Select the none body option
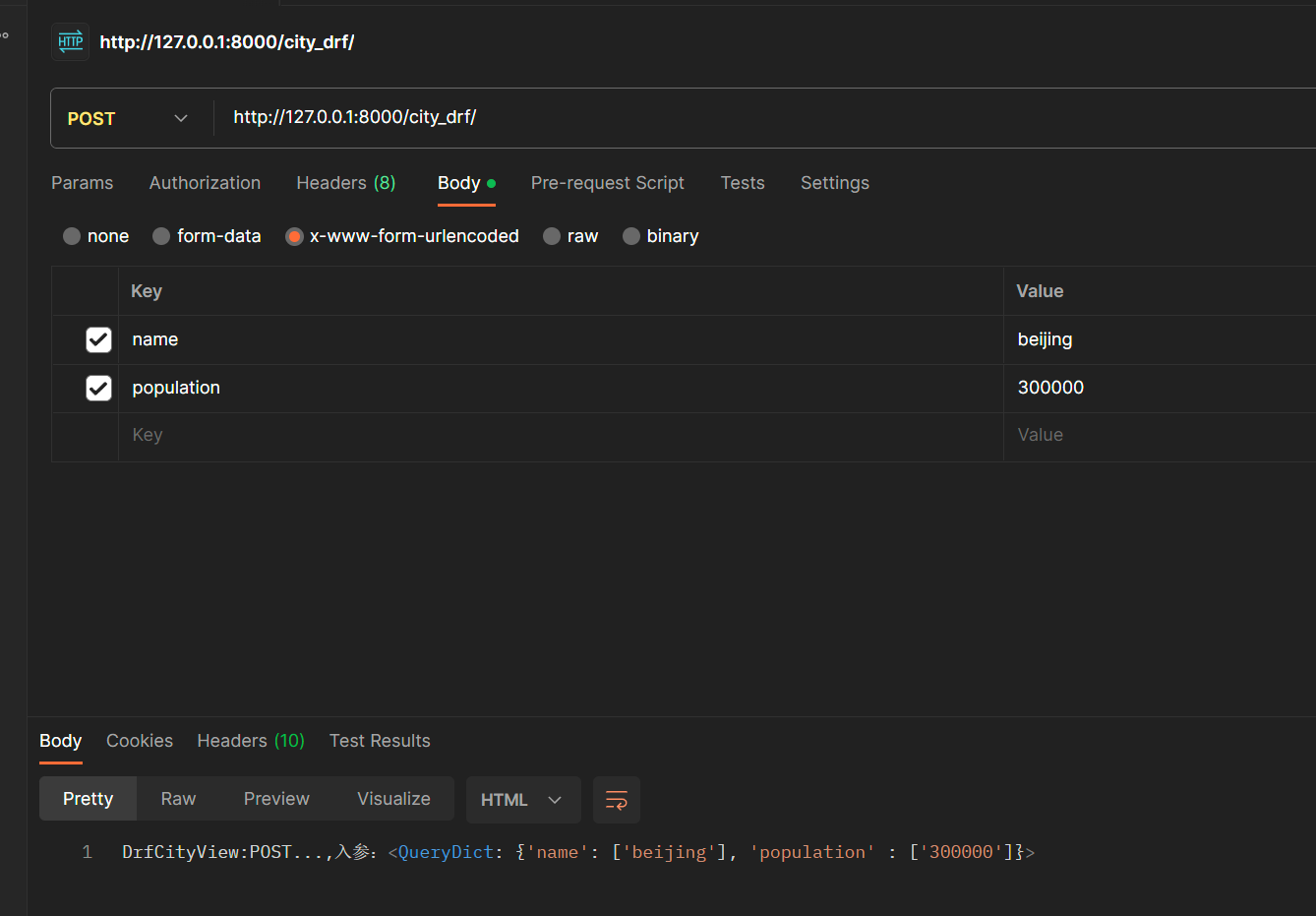Screen dimensions: 1316x916 tap(71, 236)
